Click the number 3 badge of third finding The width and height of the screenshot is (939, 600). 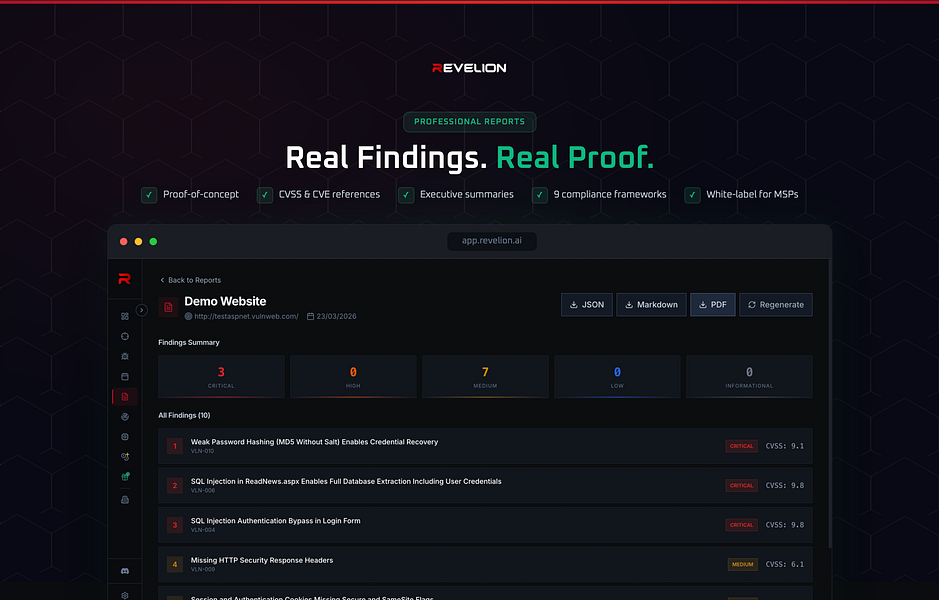(175, 525)
